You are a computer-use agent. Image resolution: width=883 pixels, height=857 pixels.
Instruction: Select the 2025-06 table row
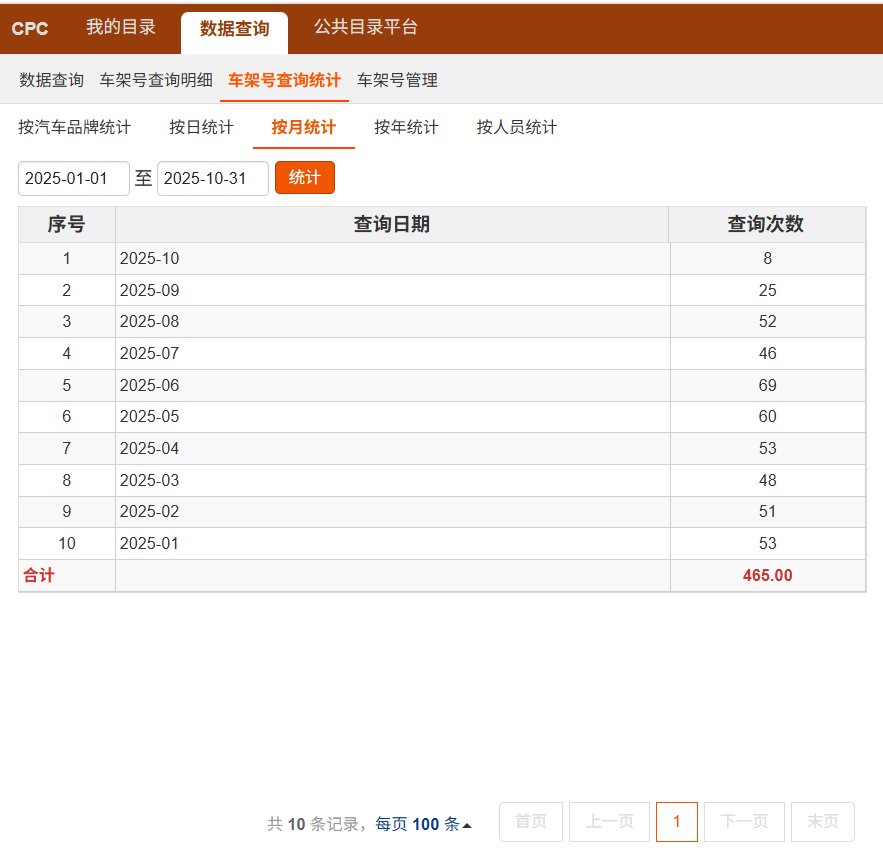pos(392,385)
